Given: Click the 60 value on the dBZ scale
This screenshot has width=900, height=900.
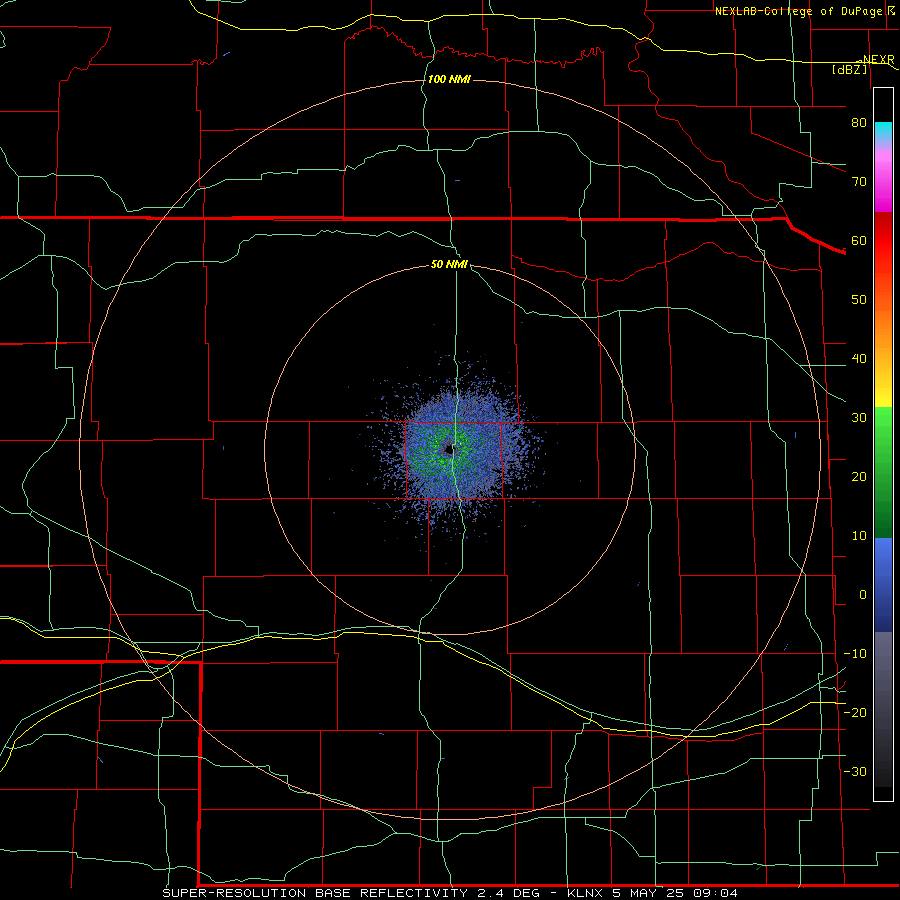Looking at the screenshot, I should coord(859,241).
